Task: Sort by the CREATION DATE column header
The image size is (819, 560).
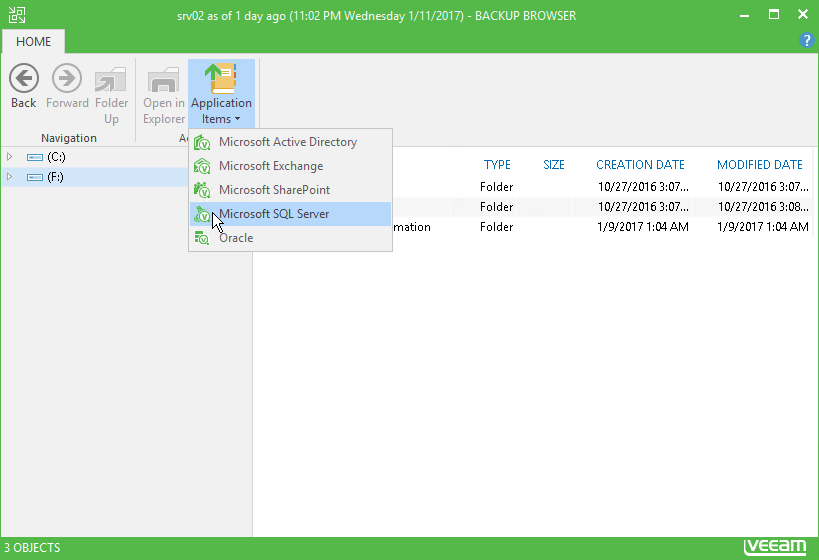Action: coord(640,165)
